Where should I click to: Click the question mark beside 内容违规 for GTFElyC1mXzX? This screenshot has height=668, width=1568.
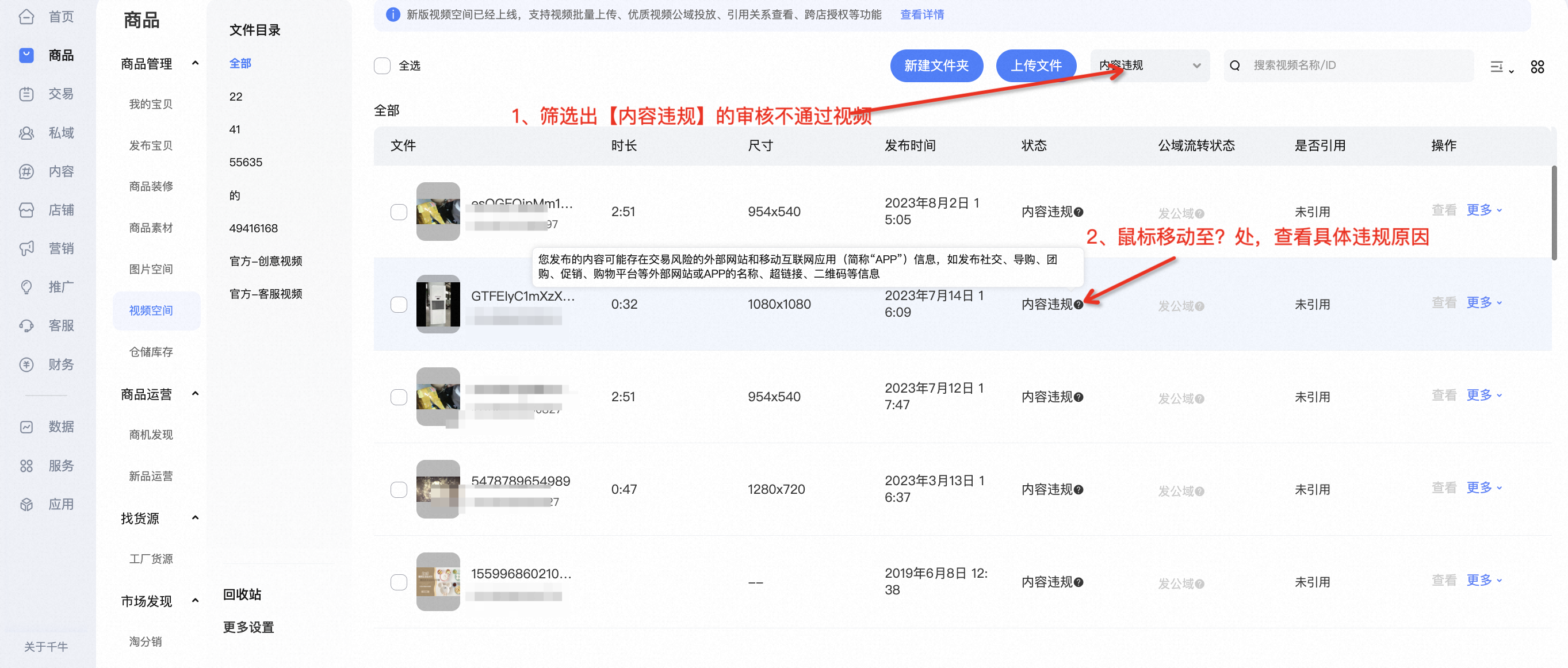pos(1078,305)
